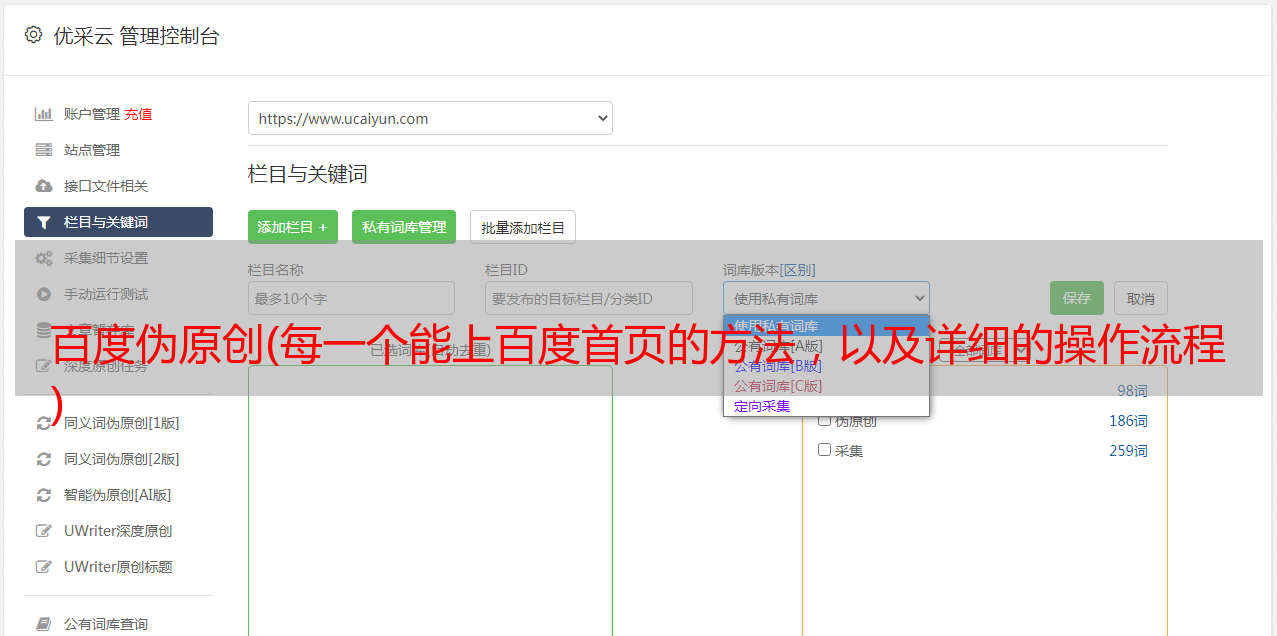Click the 栏目与关键词 page heading
The width and height of the screenshot is (1277, 636).
308,174
